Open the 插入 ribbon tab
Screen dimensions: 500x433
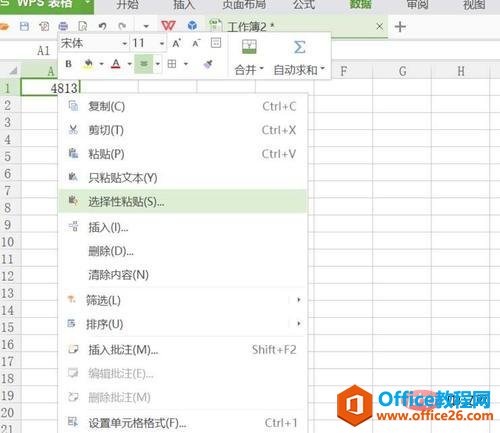point(184,5)
